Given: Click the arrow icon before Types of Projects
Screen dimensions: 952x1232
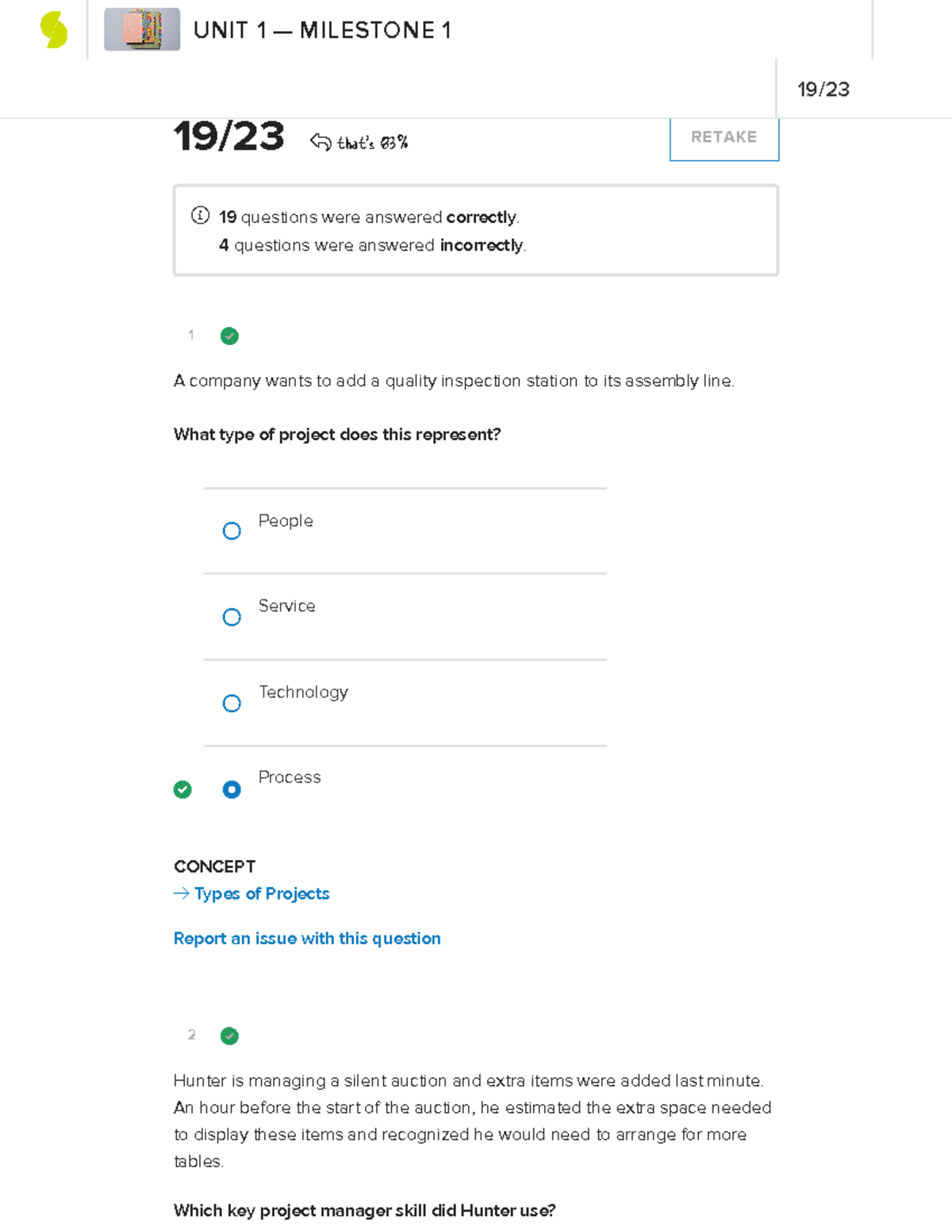Looking at the screenshot, I should click(182, 893).
